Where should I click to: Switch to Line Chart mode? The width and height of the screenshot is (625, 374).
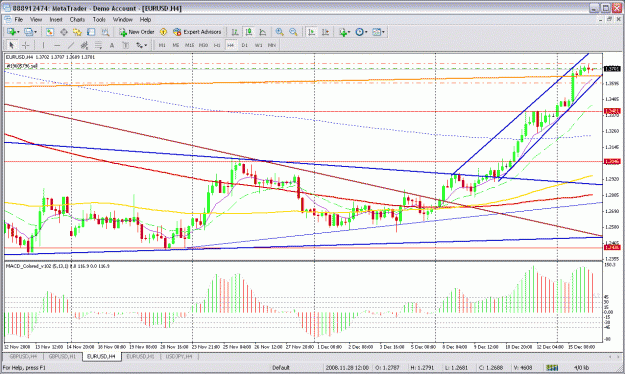point(263,32)
